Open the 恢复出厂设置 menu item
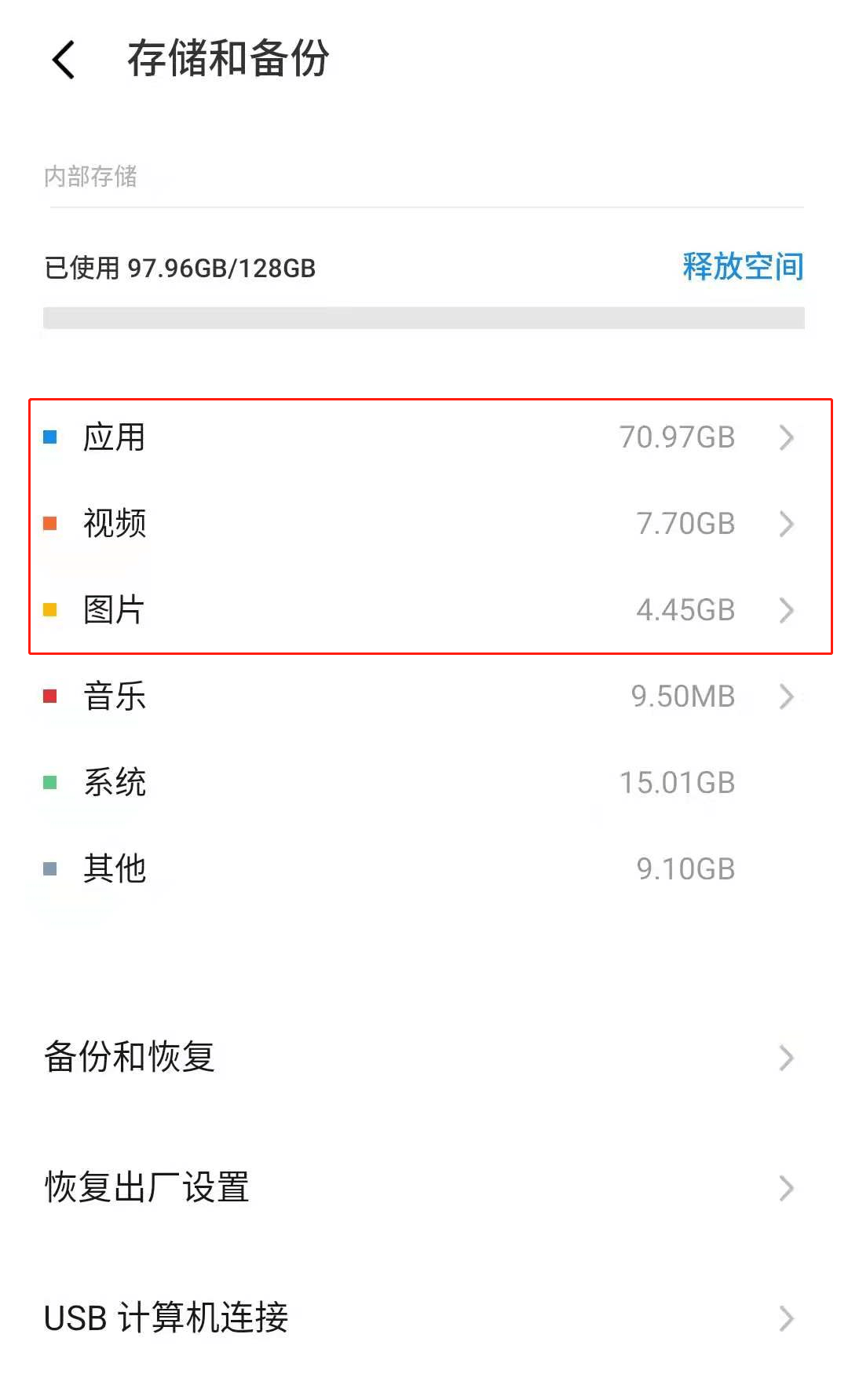 click(148, 1187)
